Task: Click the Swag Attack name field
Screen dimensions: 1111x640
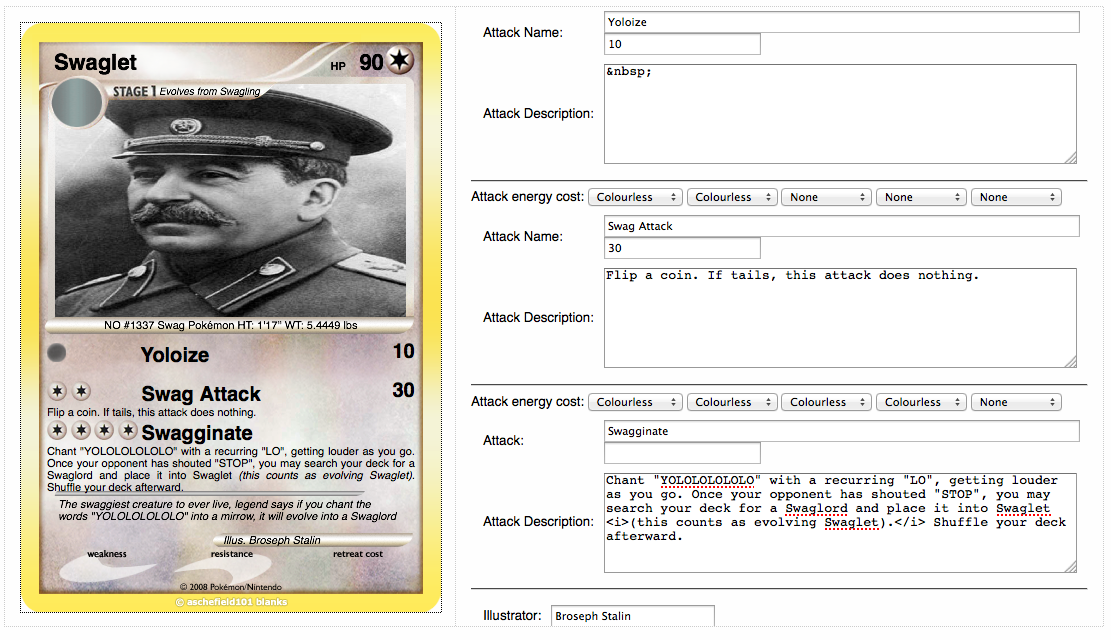Action: tap(842, 226)
